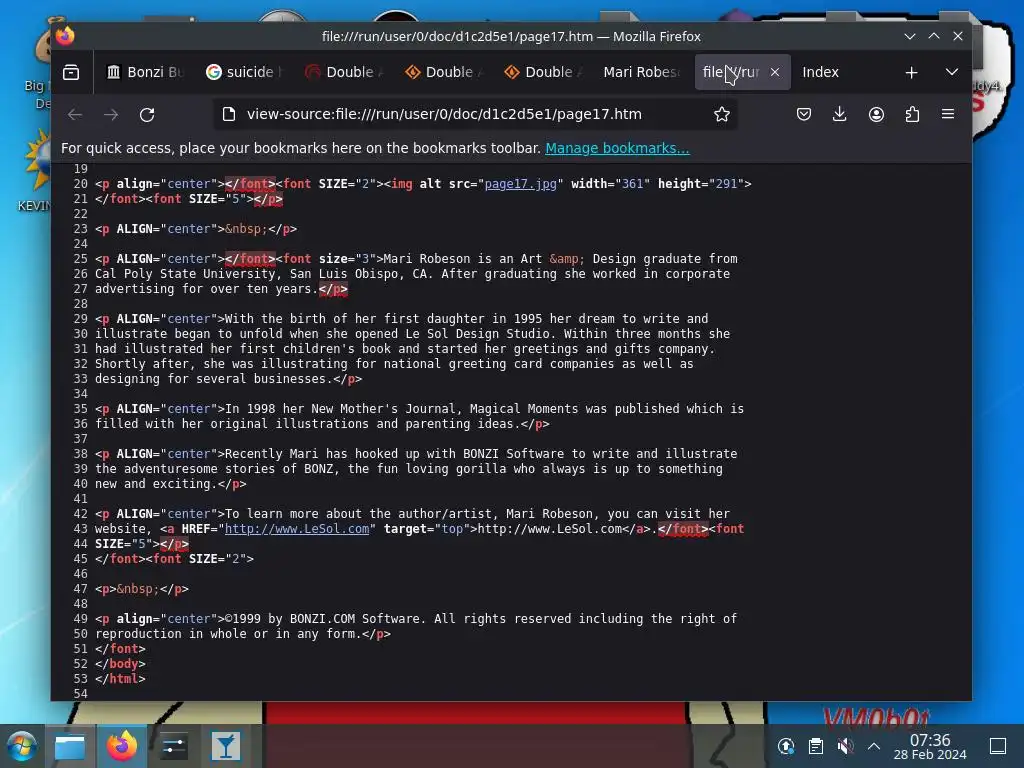This screenshot has width=1024, height=768.
Task: Click the Manage bookmarks link
Action: coord(617,148)
